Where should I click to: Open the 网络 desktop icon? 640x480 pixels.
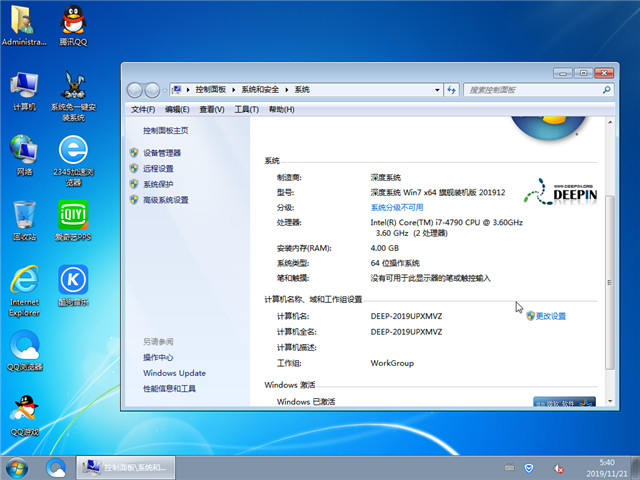pos(24,155)
